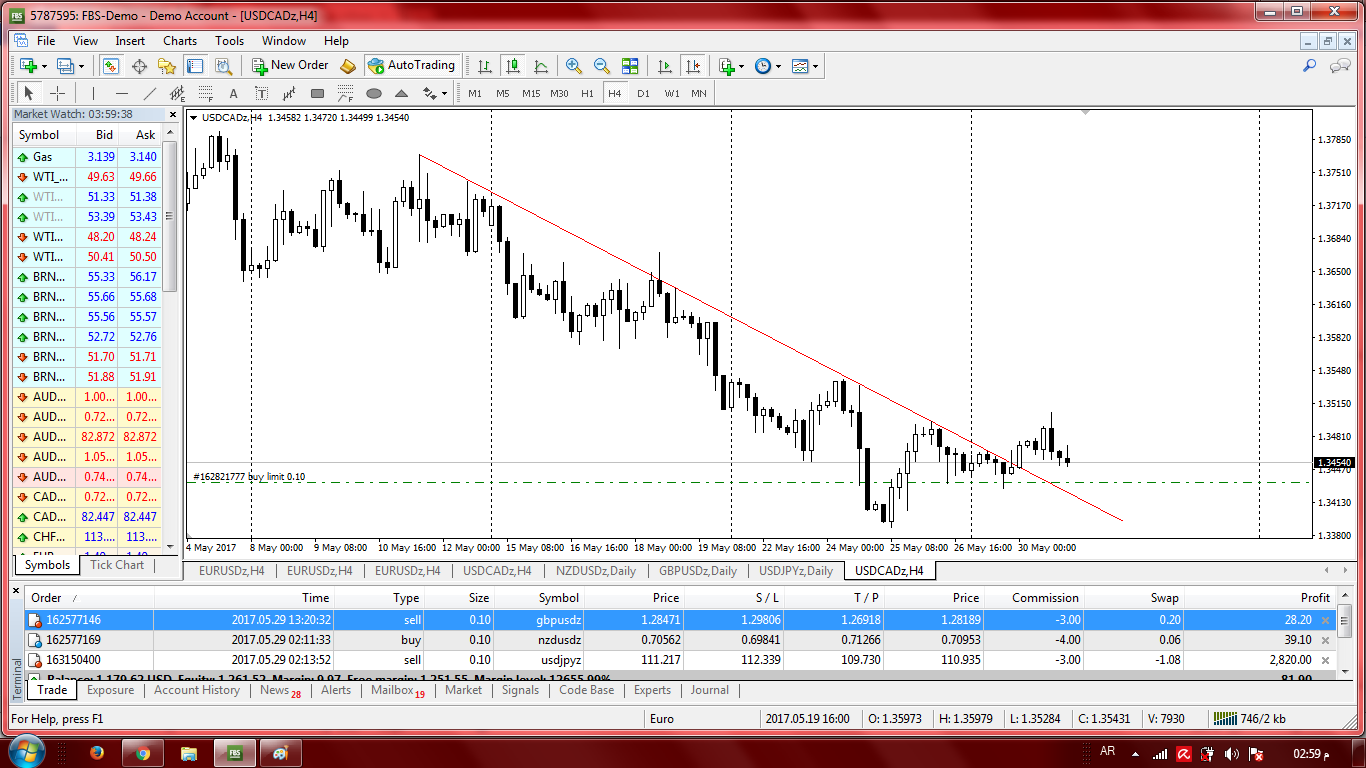
Task: Select the Fibonacci retracement tool
Action: 206,93
